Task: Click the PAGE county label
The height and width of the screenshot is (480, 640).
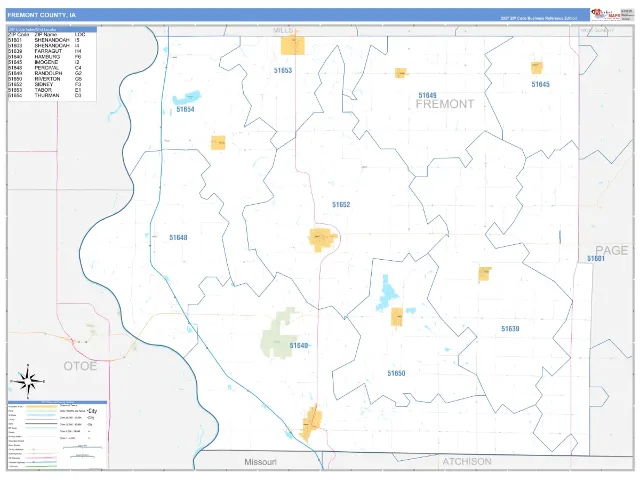Action: [x=611, y=250]
